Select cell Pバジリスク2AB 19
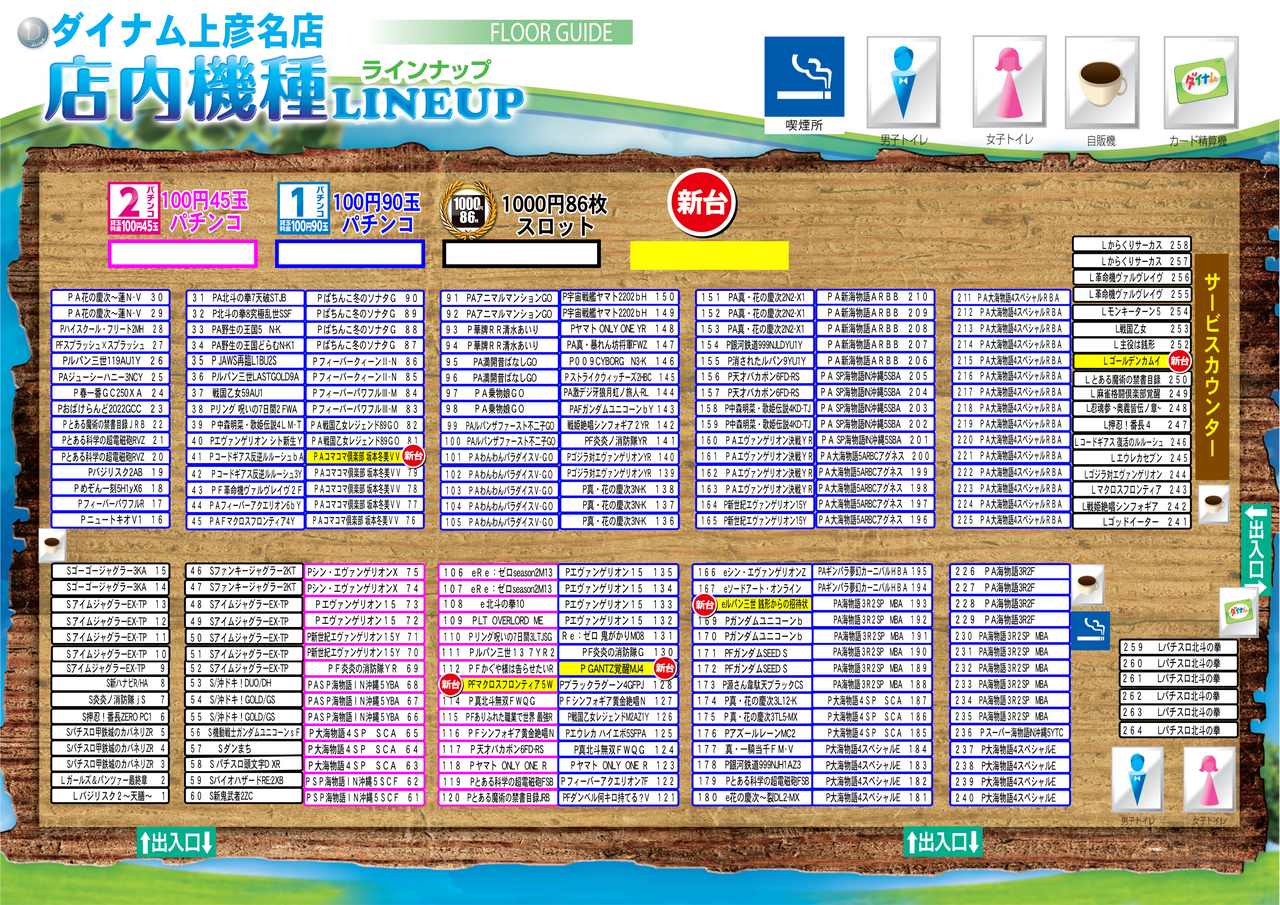The width and height of the screenshot is (1280, 905). click(110, 472)
